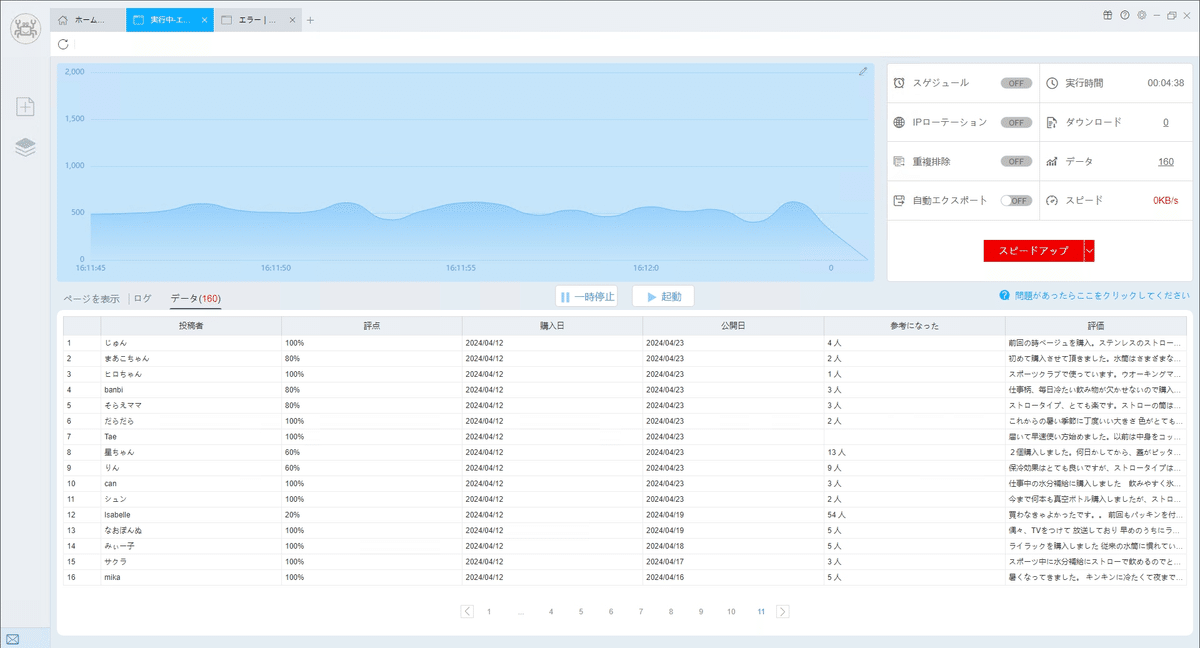Close the 実行中 tab with its X
This screenshot has width=1200, height=648.
coord(204,20)
